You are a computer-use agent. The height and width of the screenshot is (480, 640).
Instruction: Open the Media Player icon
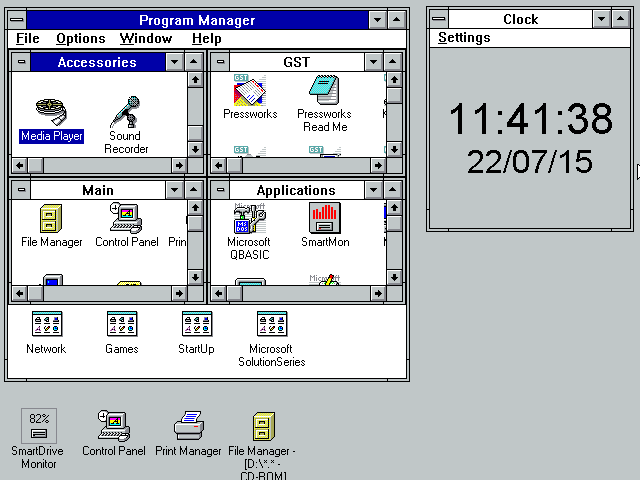coord(51,110)
